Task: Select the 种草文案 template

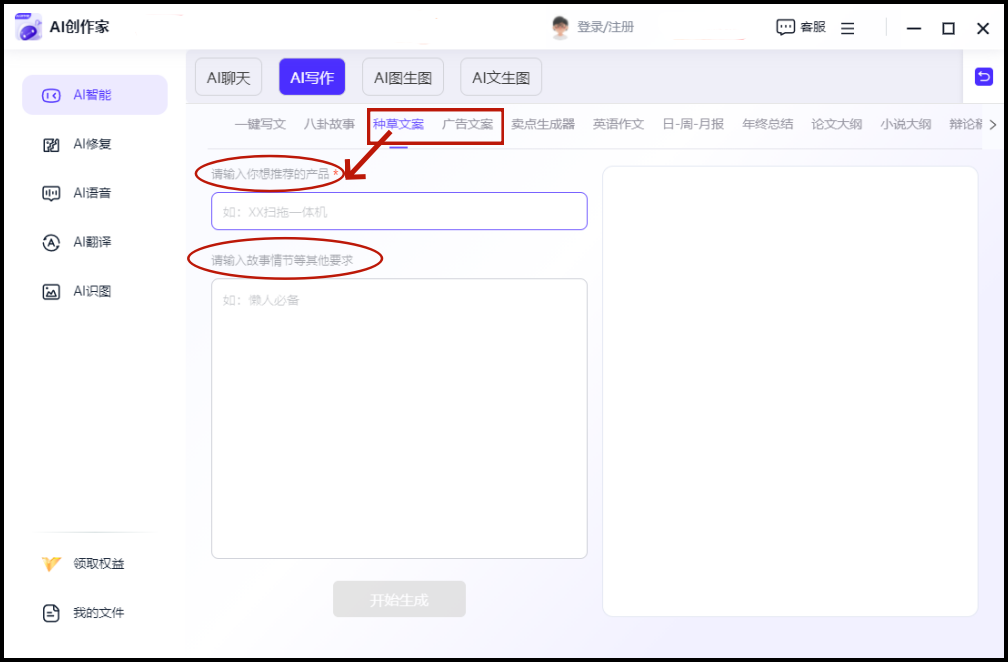Action: (x=399, y=124)
